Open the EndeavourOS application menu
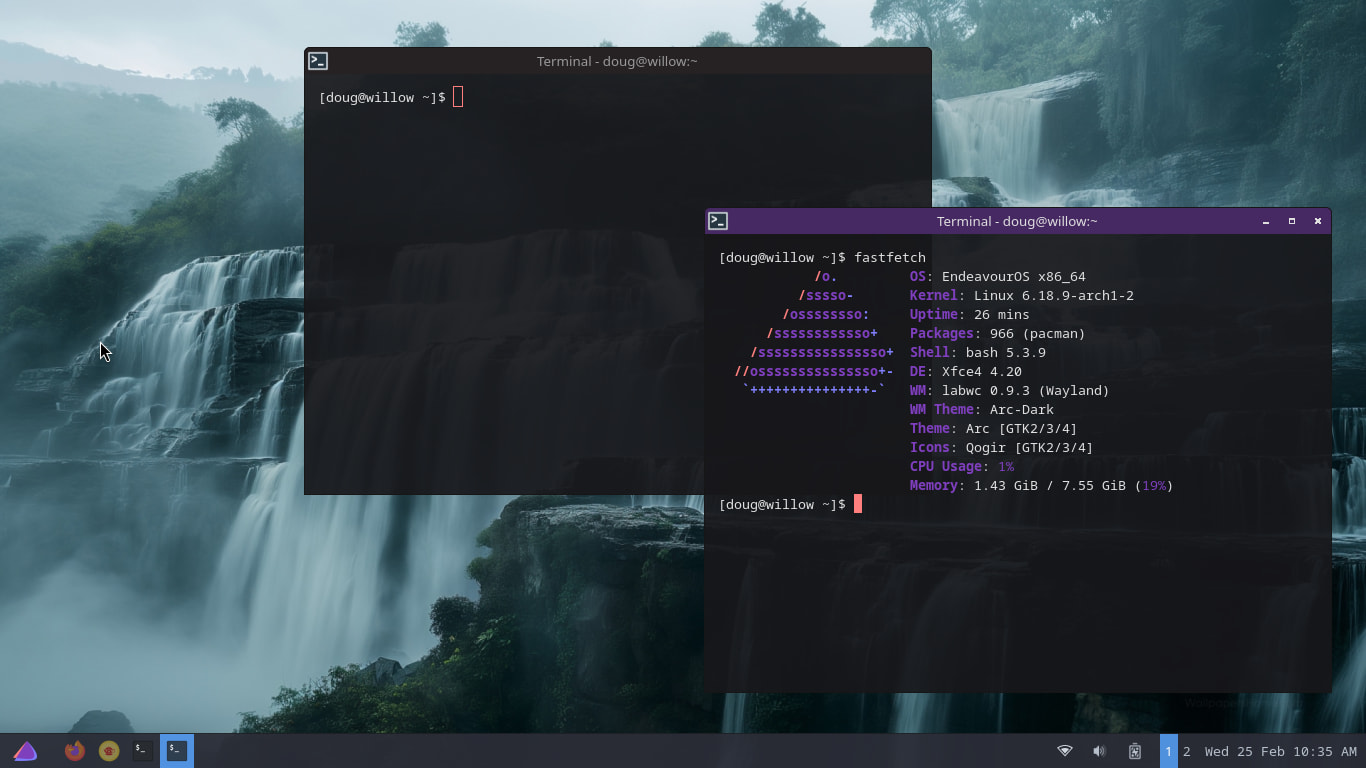Screen dimensions: 1366x768 point(25,751)
